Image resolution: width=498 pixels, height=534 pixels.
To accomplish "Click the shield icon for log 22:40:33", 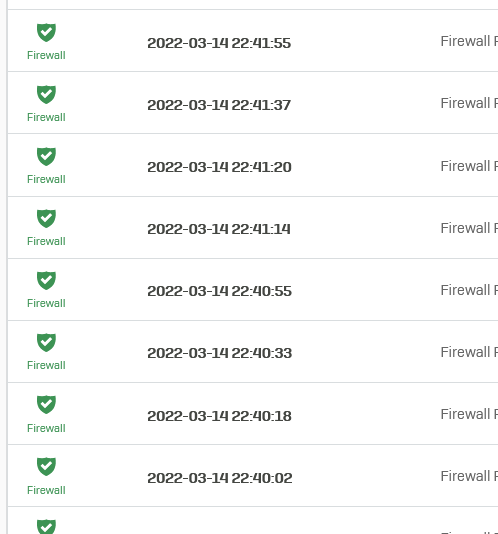I will pyautogui.click(x=46, y=342).
